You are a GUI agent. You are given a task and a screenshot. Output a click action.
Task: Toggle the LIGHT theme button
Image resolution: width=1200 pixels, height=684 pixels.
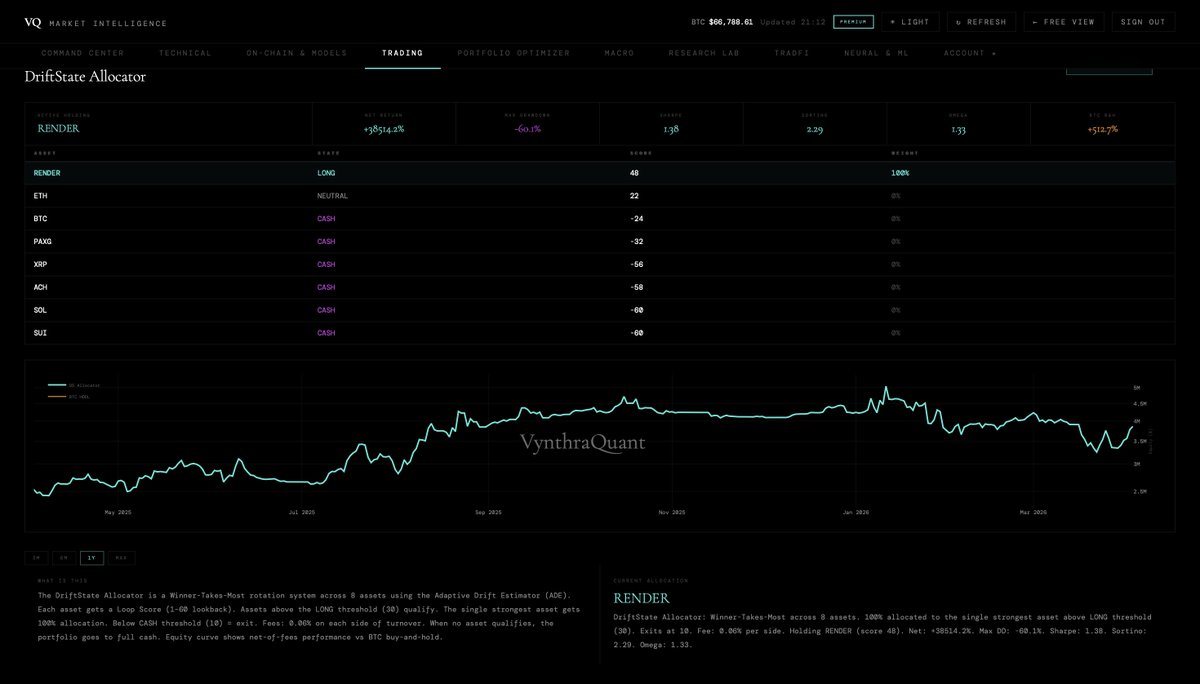click(909, 22)
